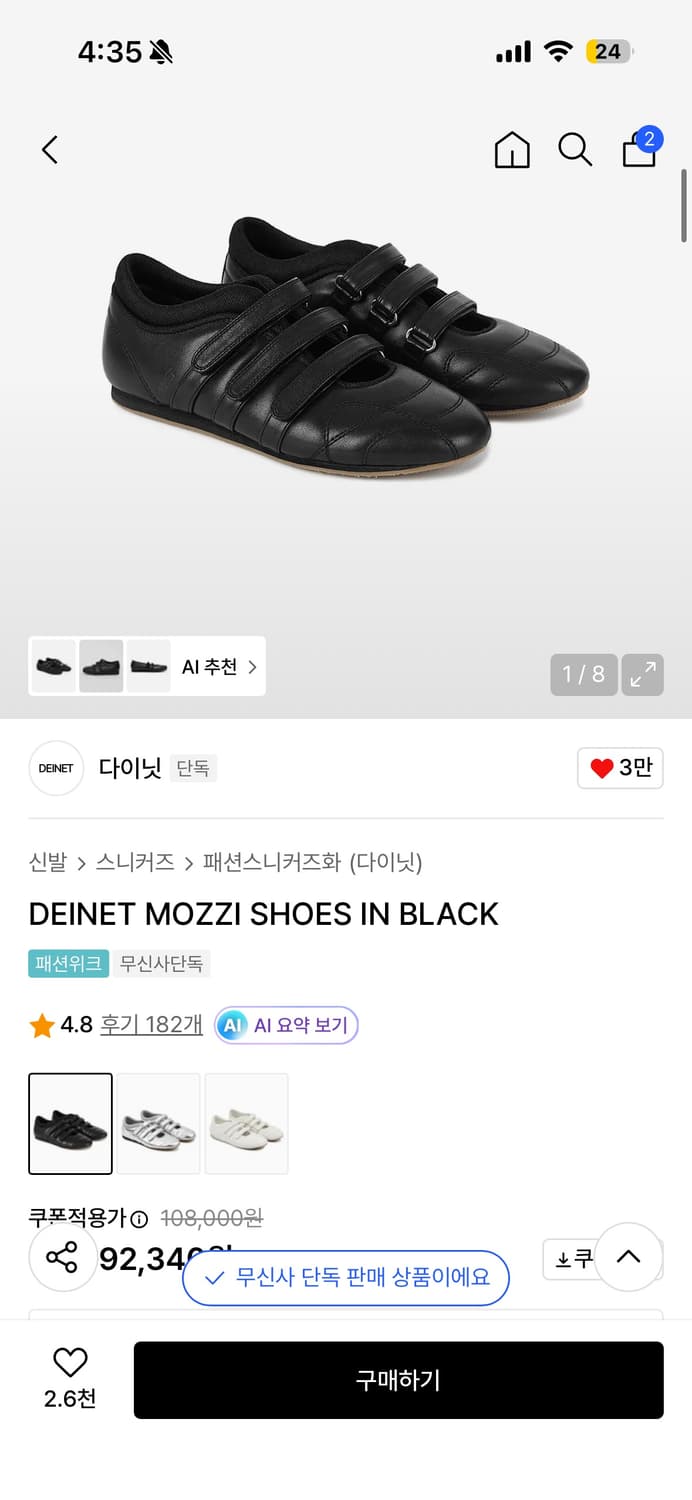The width and height of the screenshot is (692, 1500).
Task: Click the DEINET brand logo circle
Action: point(55,767)
